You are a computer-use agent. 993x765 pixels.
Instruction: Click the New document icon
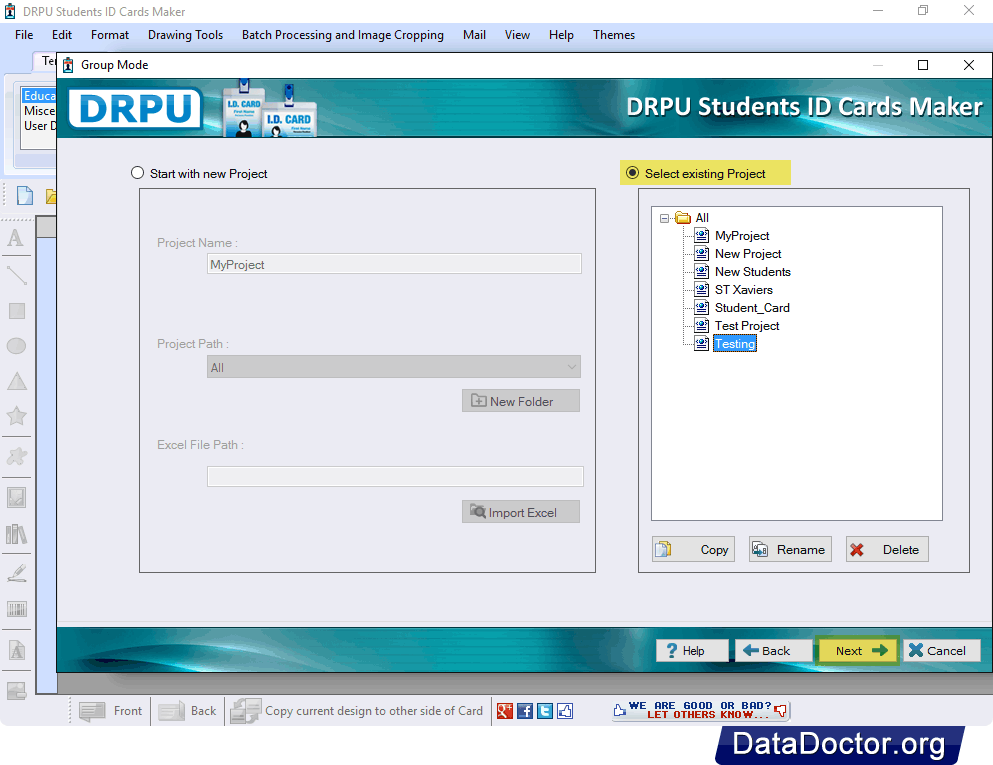point(25,196)
